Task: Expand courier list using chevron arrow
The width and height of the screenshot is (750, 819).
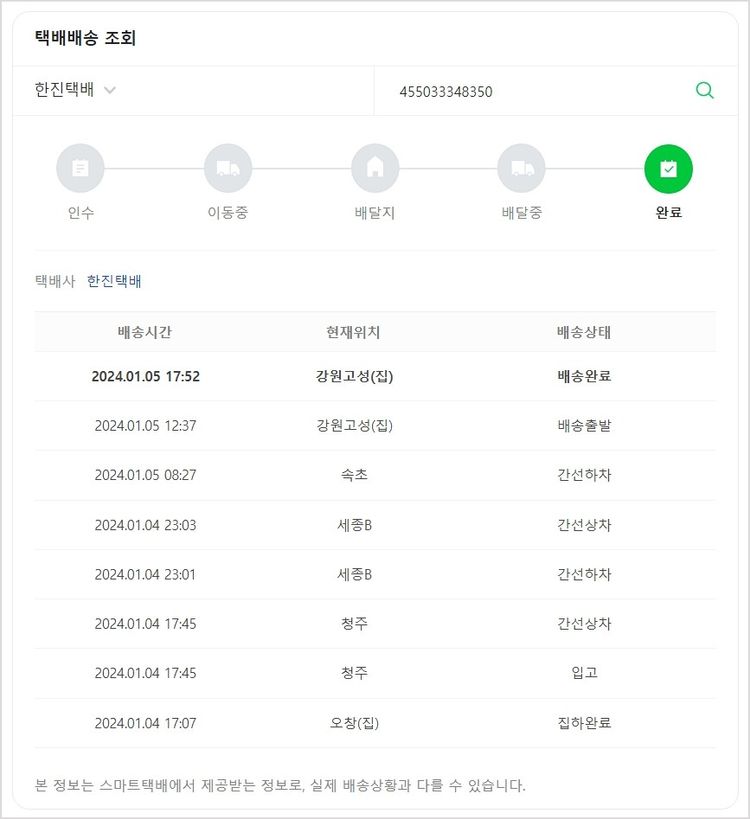Action: 110,90
